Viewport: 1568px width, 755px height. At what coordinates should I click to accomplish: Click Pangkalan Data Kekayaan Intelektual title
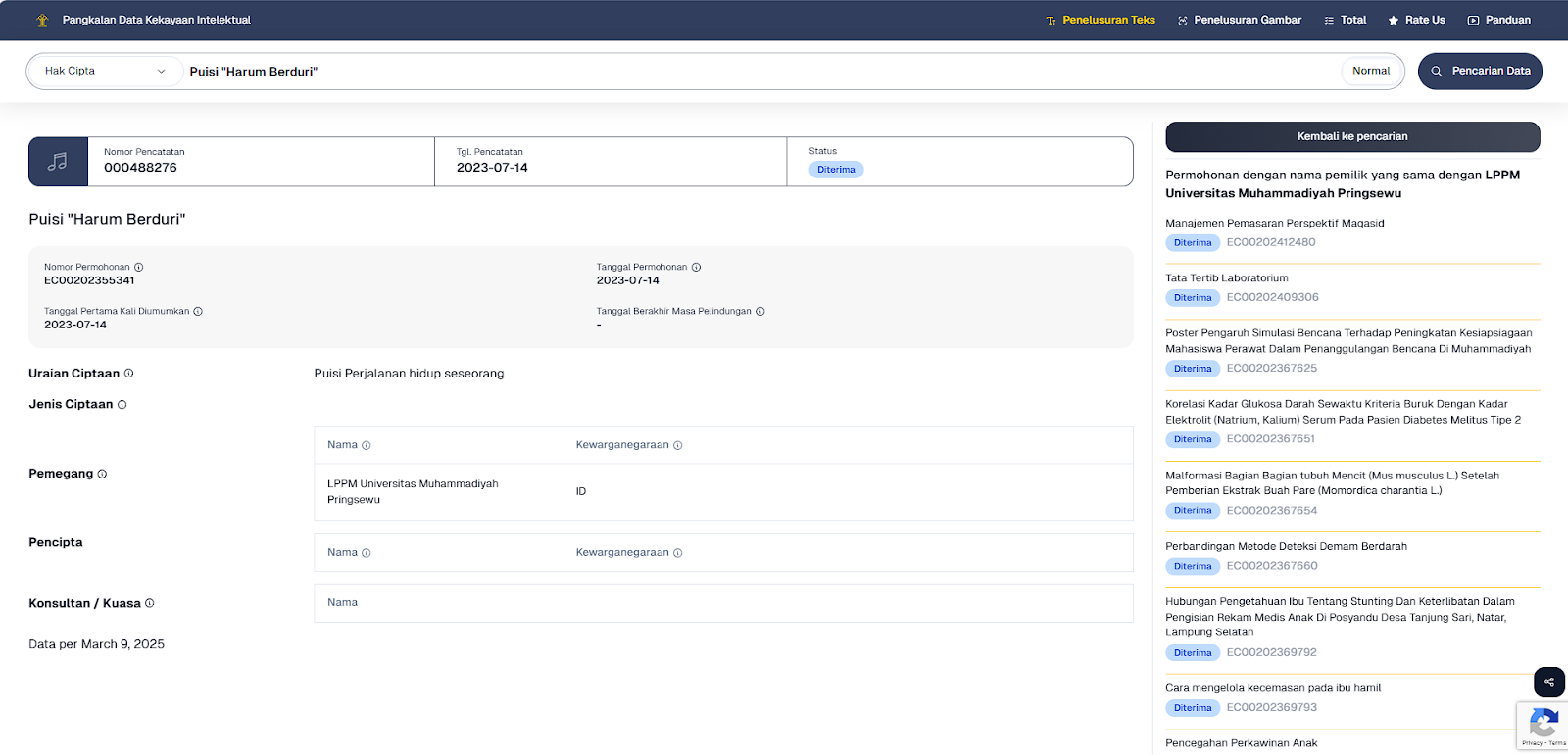[x=157, y=20]
